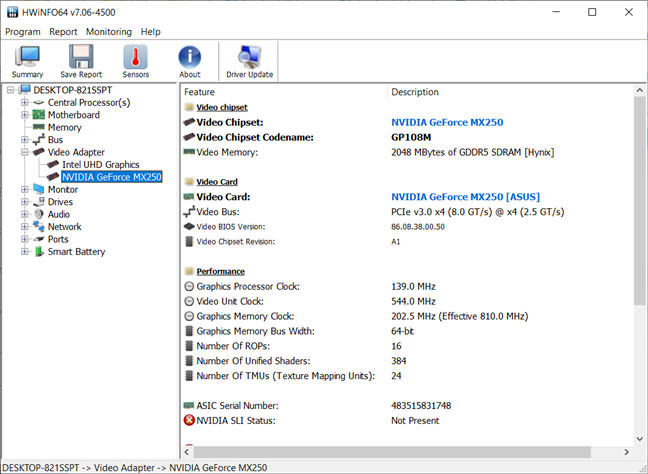648x474 pixels.
Task: Click the Bus tree icon
Action: [38, 140]
